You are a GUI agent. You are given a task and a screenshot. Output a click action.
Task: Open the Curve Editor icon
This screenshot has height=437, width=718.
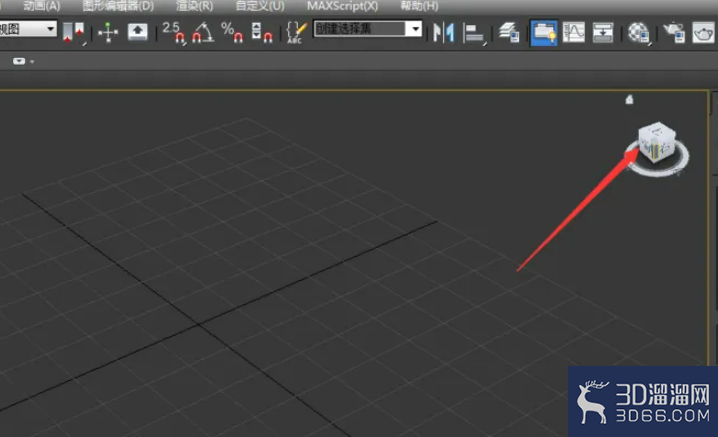pyautogui.click(x=573, y=33)
